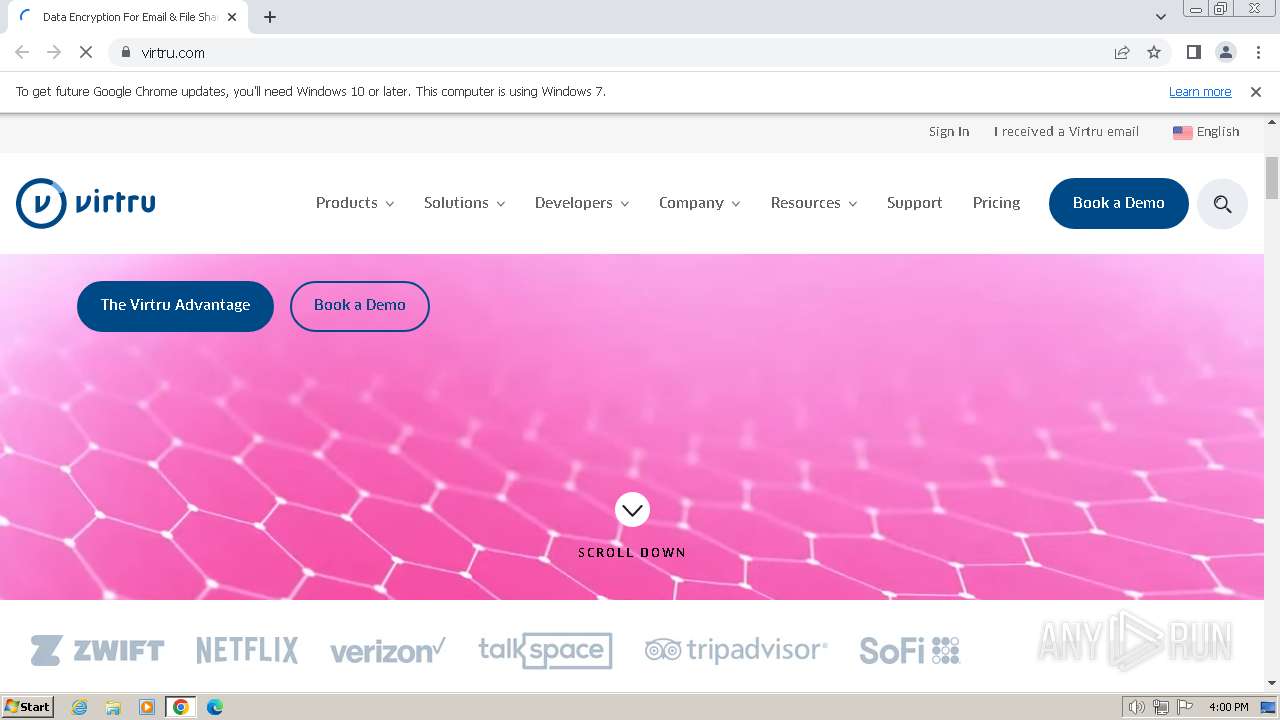Share this page icon
Viewport: 1280px width, 720px height.
point(1122,52)
